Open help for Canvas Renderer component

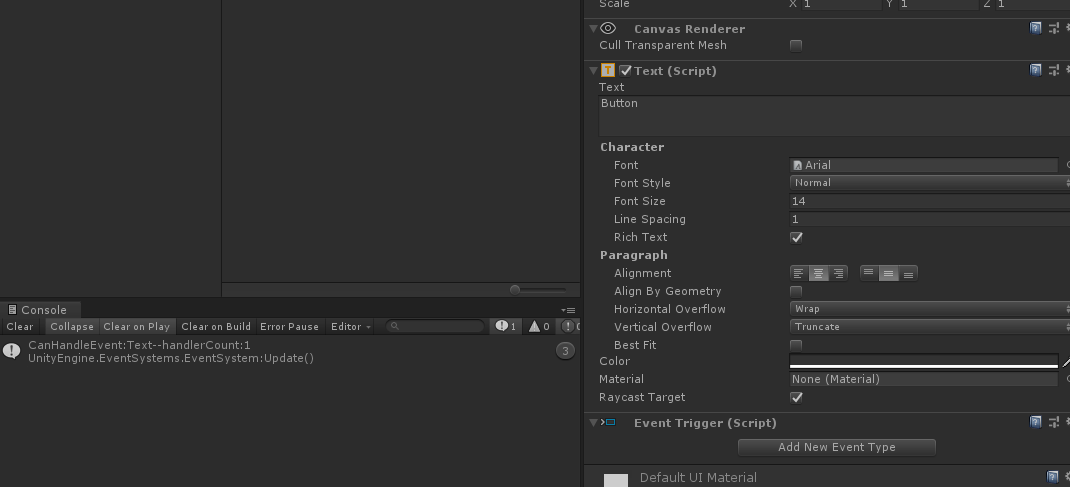click(1035, 28)
